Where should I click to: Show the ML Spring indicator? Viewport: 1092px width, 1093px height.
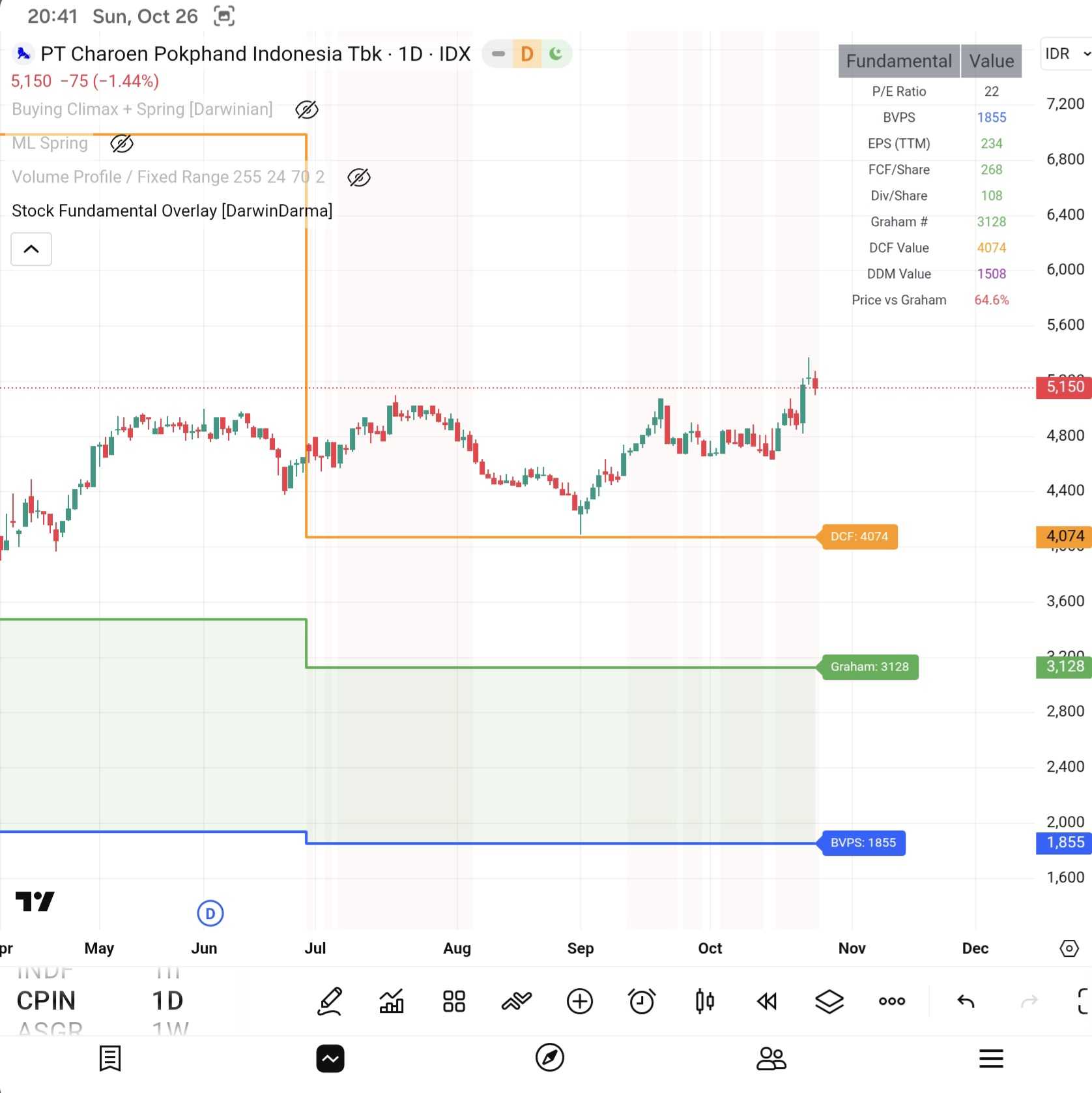(122, 143)
